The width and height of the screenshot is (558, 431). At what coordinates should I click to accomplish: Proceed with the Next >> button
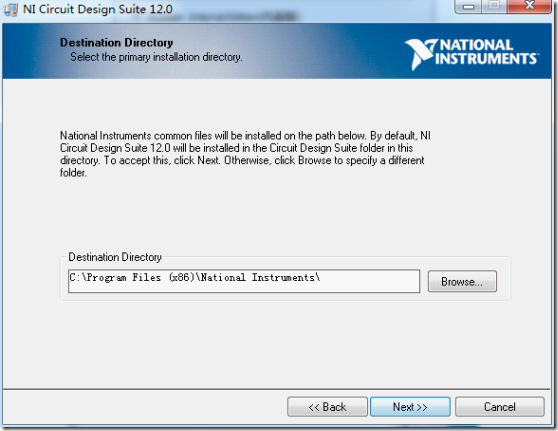pyautogui.click(x=410, y=407)
